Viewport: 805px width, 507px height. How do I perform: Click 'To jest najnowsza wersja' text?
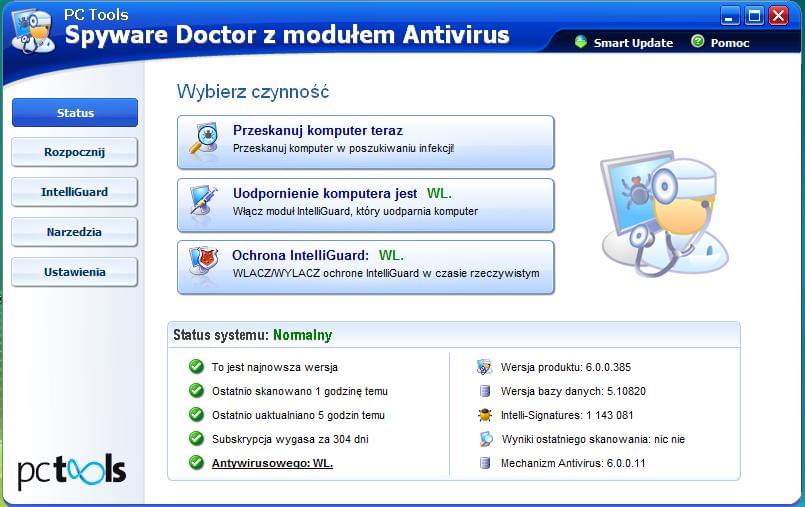pos(275,367)
